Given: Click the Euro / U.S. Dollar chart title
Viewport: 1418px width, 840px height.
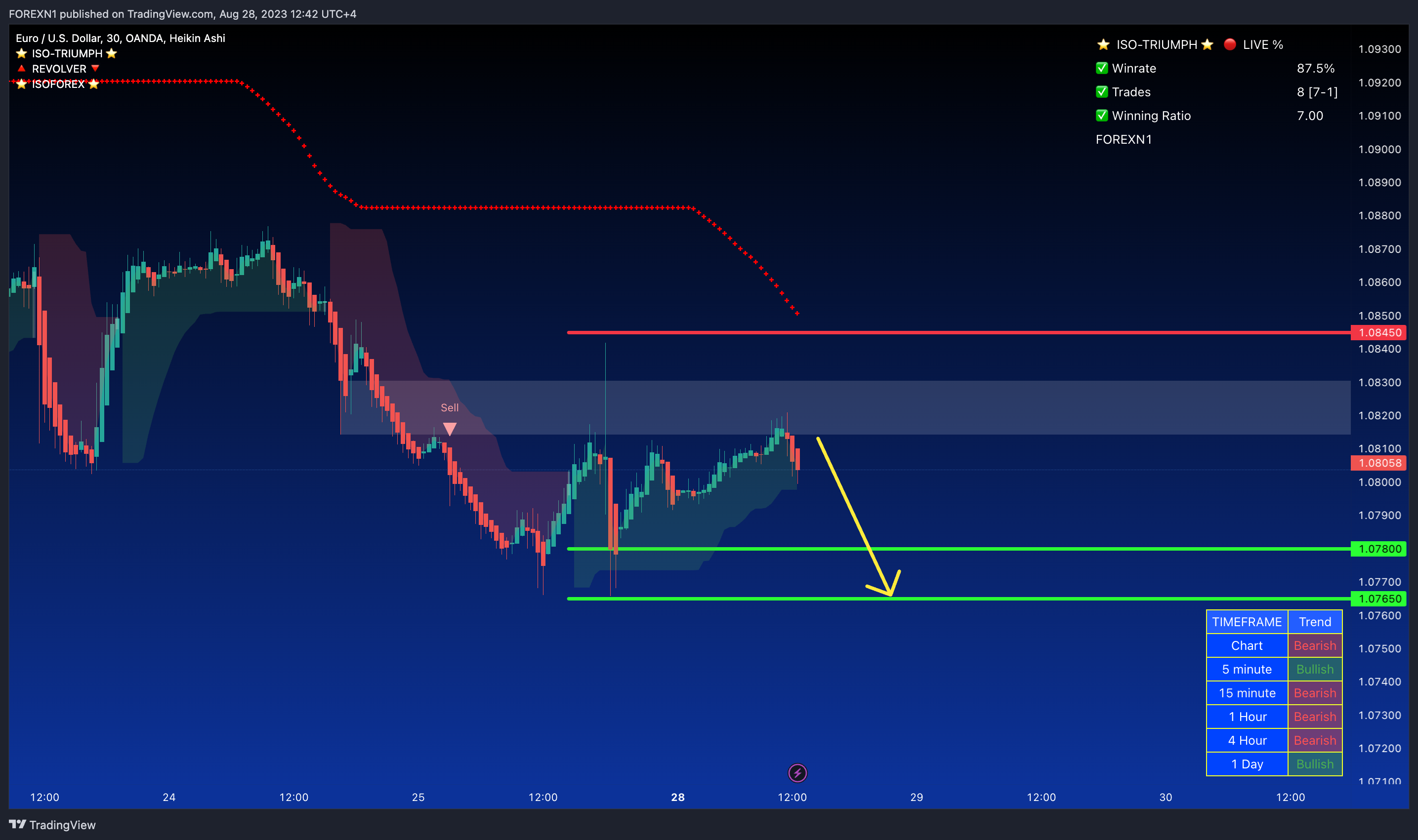Looking at the screenshot, I should pos(120,38).
